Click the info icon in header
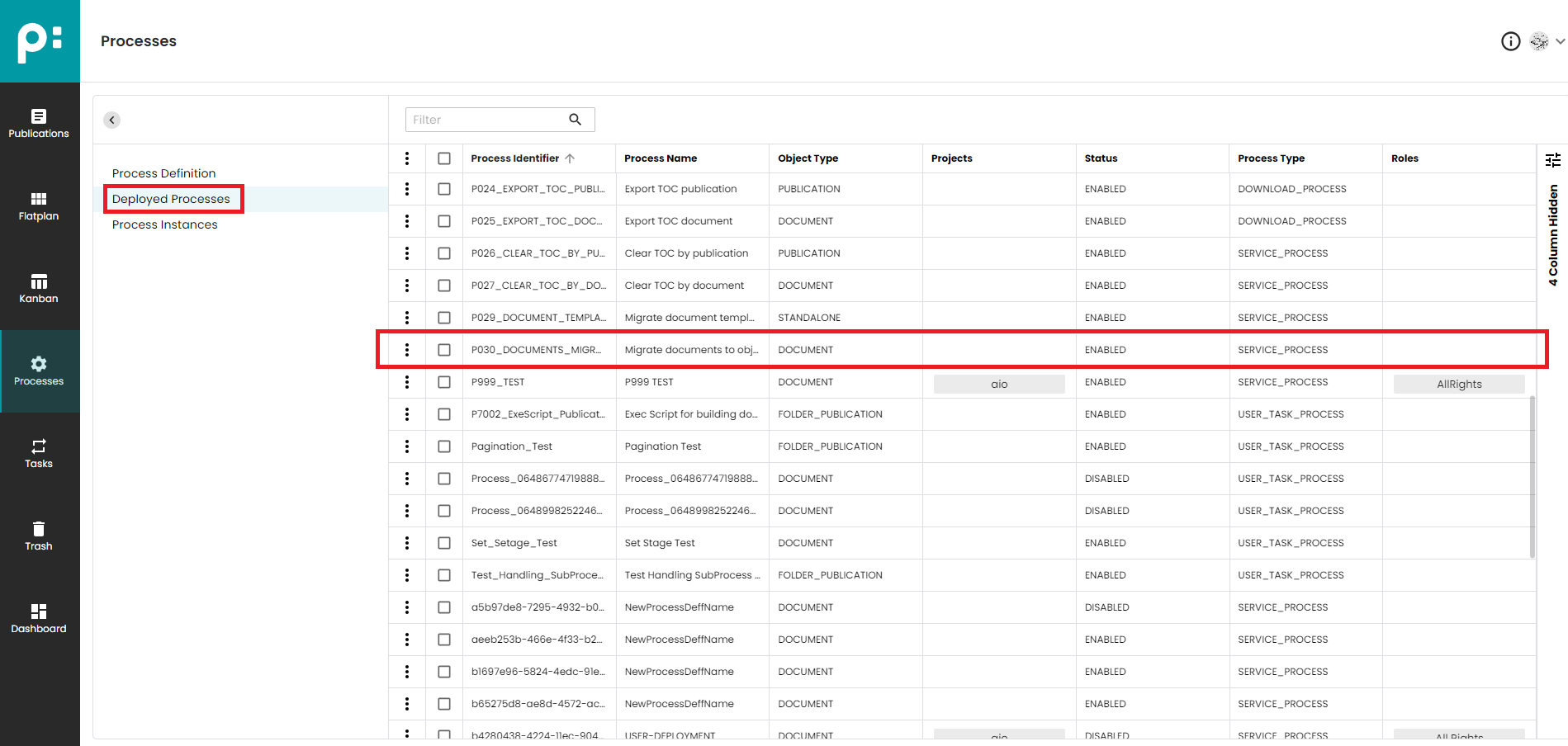This screenshot has width=1568, height=746. click(x=1510, y=41)
